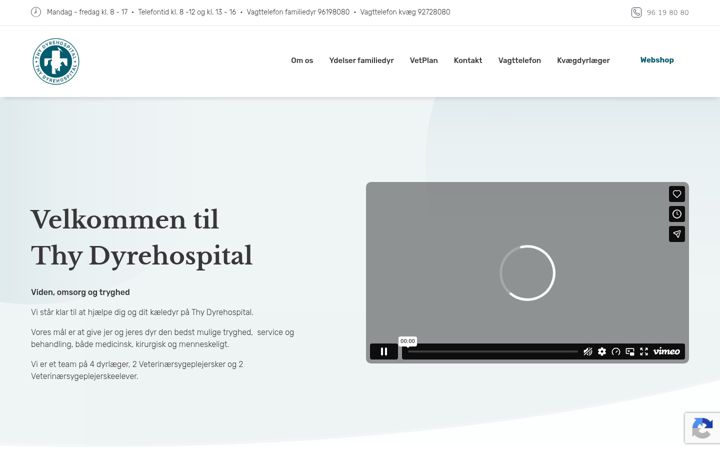Visit the Webshop link

(x=657, y=60)
